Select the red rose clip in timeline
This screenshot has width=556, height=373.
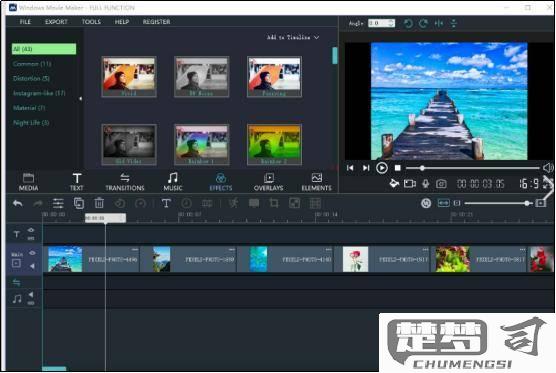382,260
